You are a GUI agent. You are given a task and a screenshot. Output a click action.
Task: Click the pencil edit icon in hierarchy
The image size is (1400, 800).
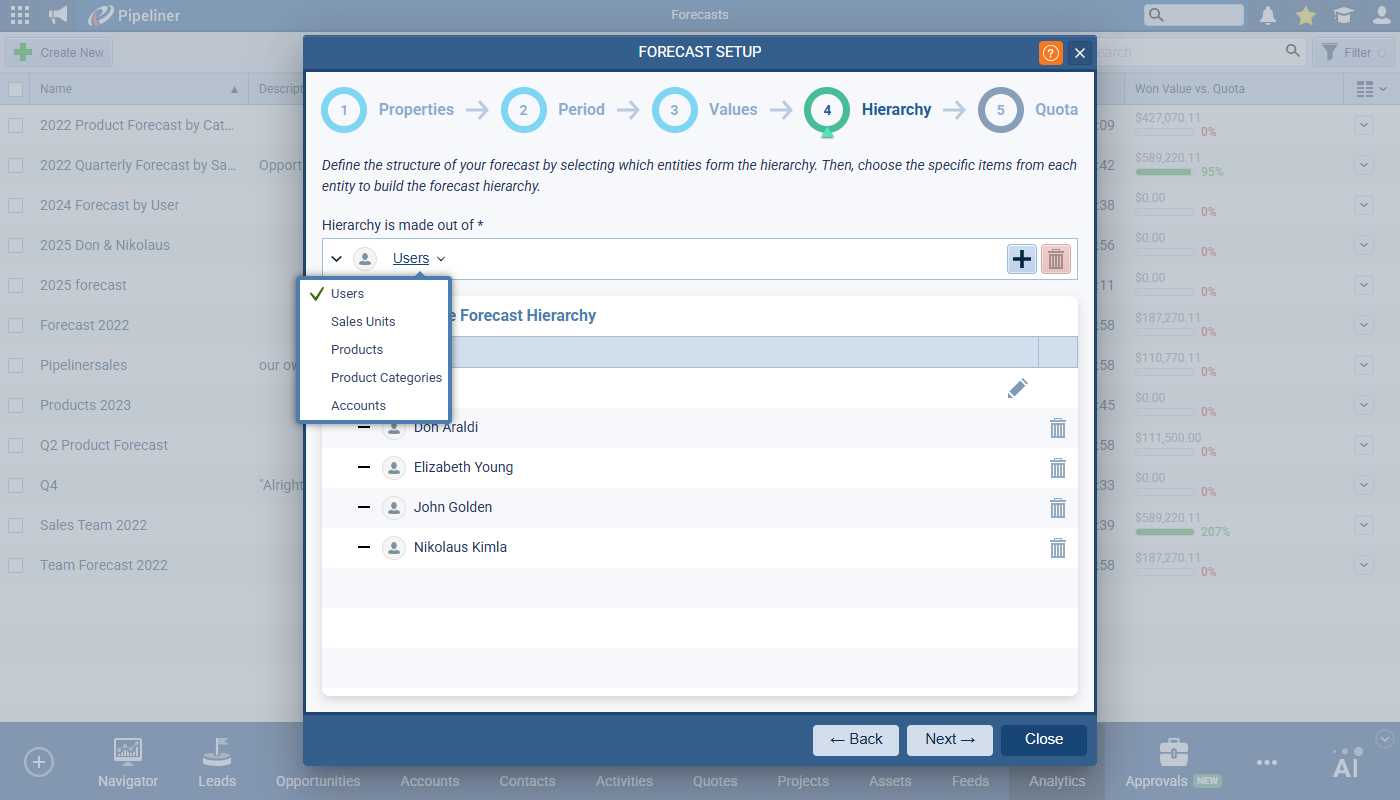coord(1017,388)
